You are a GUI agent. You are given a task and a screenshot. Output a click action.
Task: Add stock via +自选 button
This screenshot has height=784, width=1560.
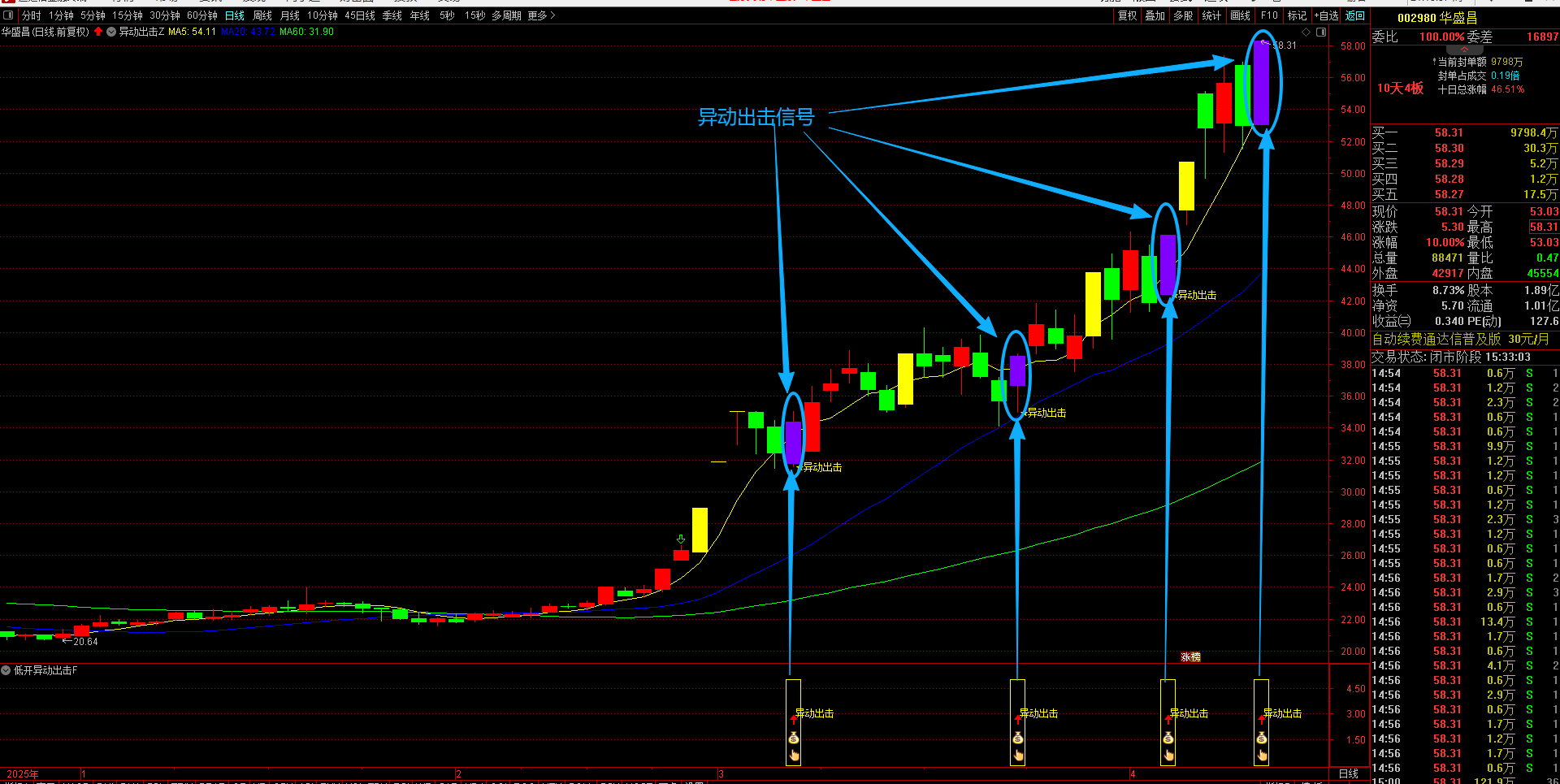(x=1326, y=15)
